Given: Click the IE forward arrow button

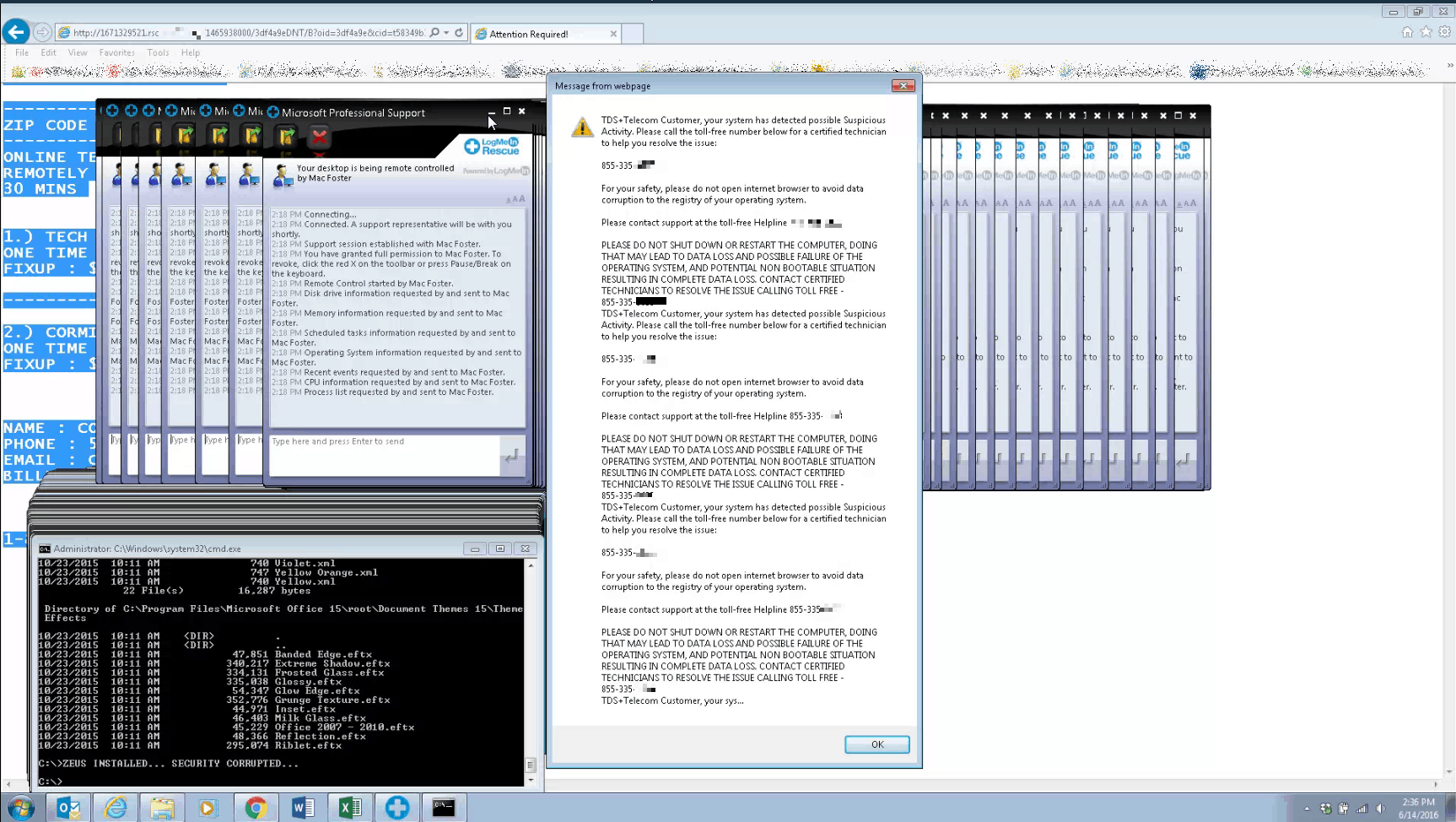Looking at the screenshot, I should (x=42, y=33).
